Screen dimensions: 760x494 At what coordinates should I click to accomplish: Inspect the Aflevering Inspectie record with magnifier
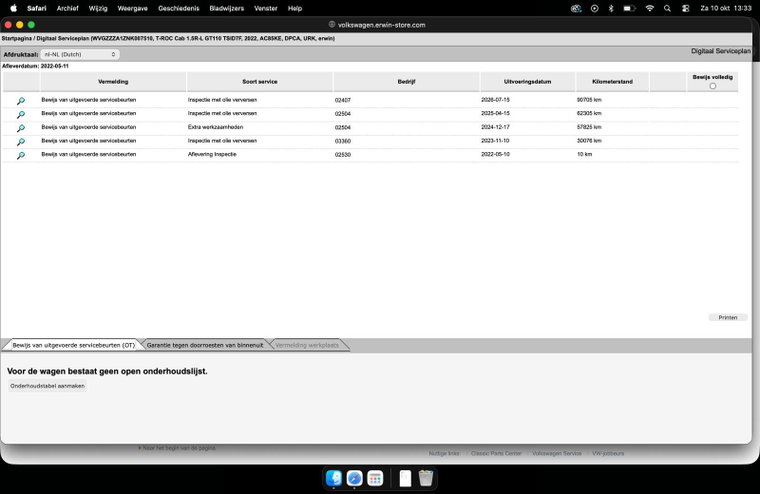(21, 155)
